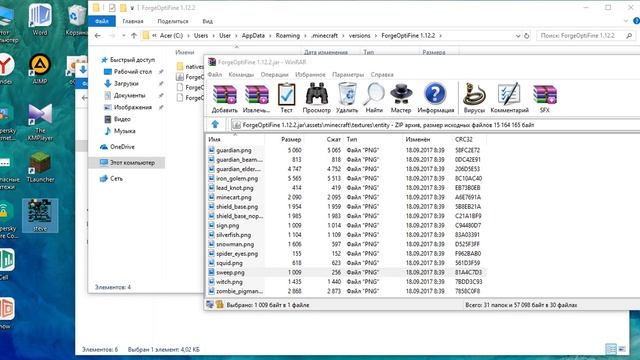Open the TLauncher desktop shortcut

click(40, 167)
